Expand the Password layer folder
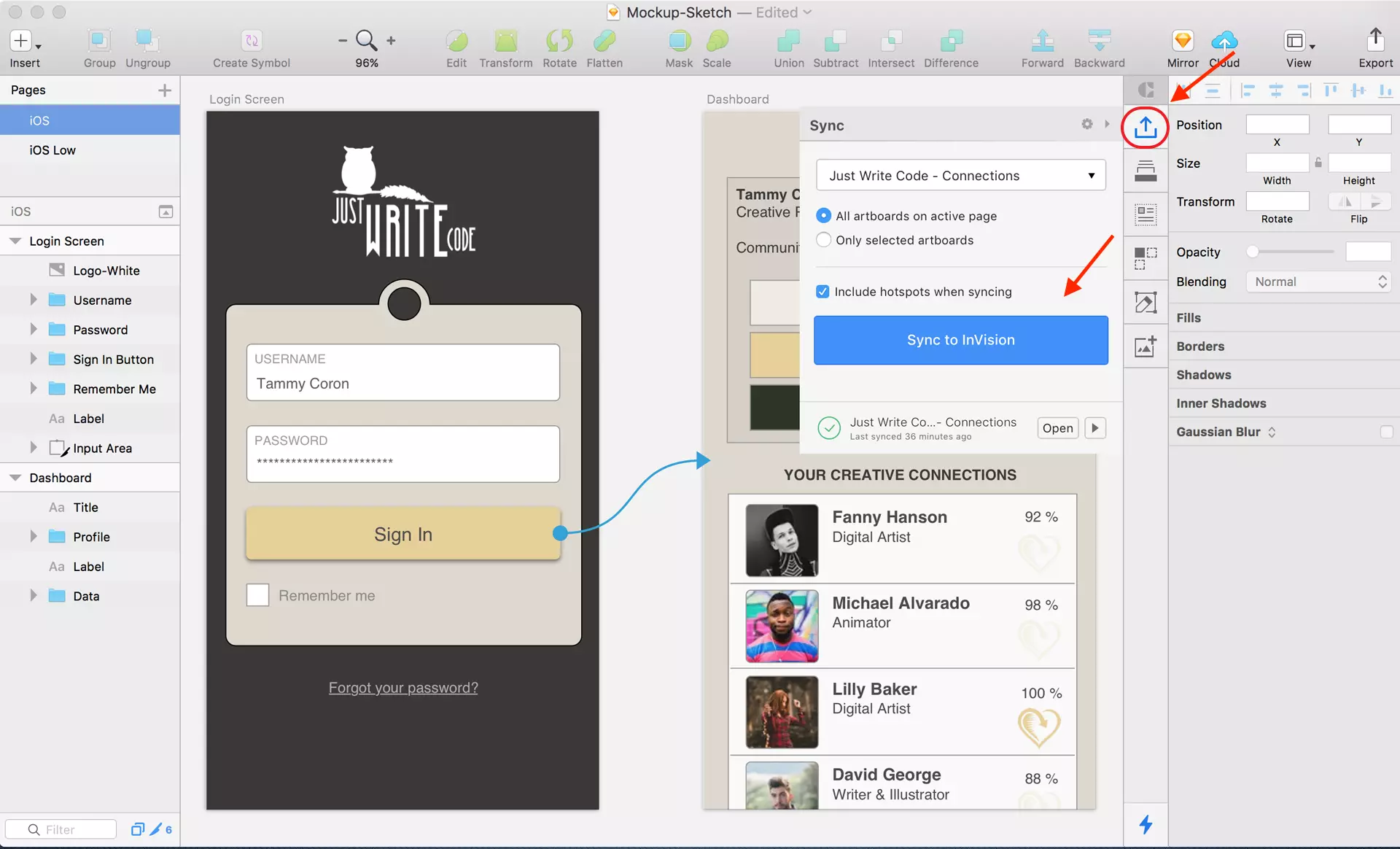Viewport: 1400px width, 849px height. [34, 330]
